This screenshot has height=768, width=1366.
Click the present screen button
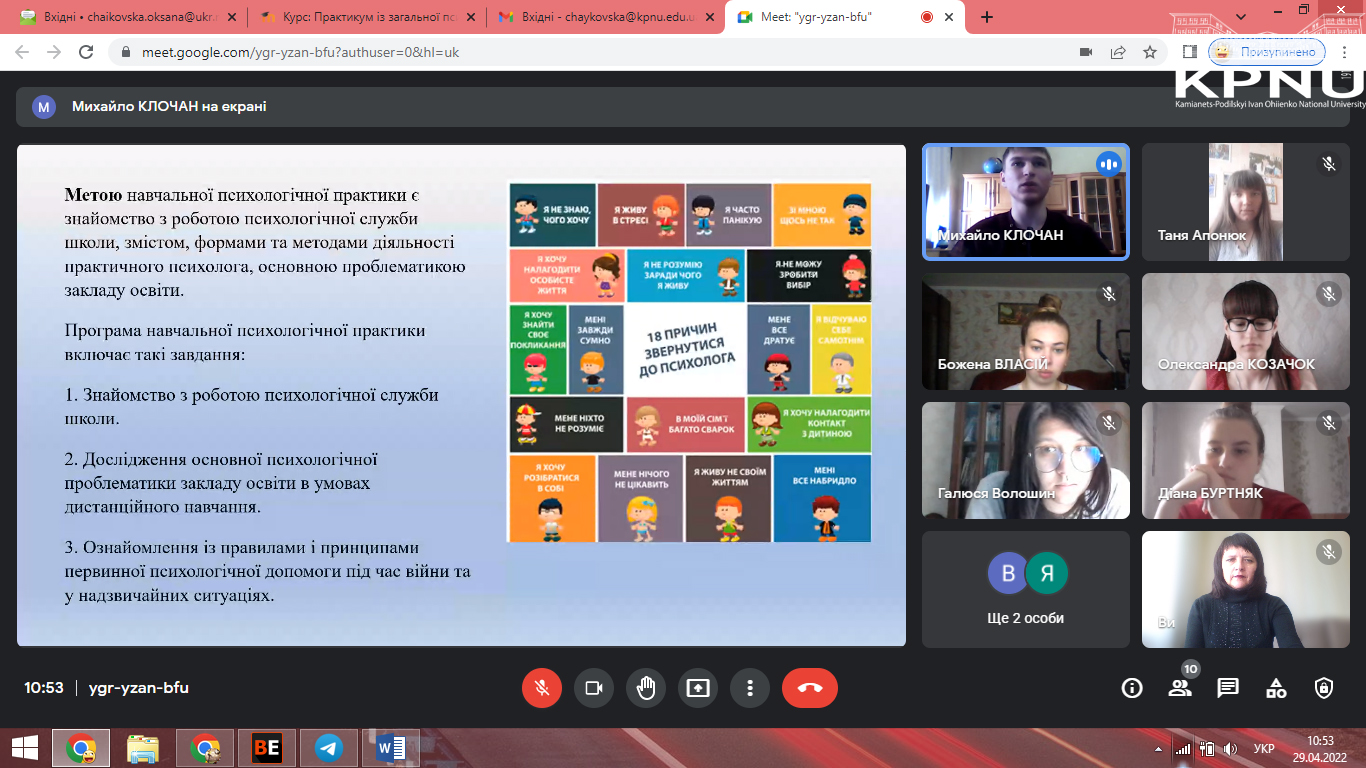click(x=698, y=688)
